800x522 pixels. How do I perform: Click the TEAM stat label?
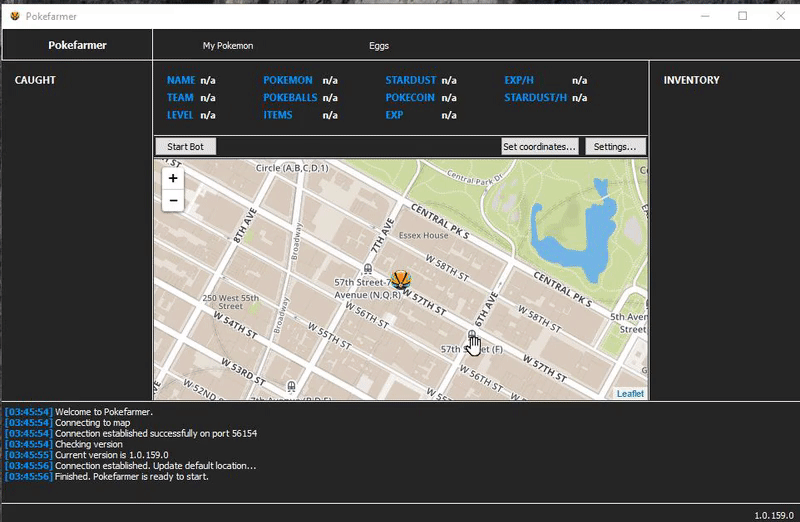pyautogui.click(x=180, y=97)
